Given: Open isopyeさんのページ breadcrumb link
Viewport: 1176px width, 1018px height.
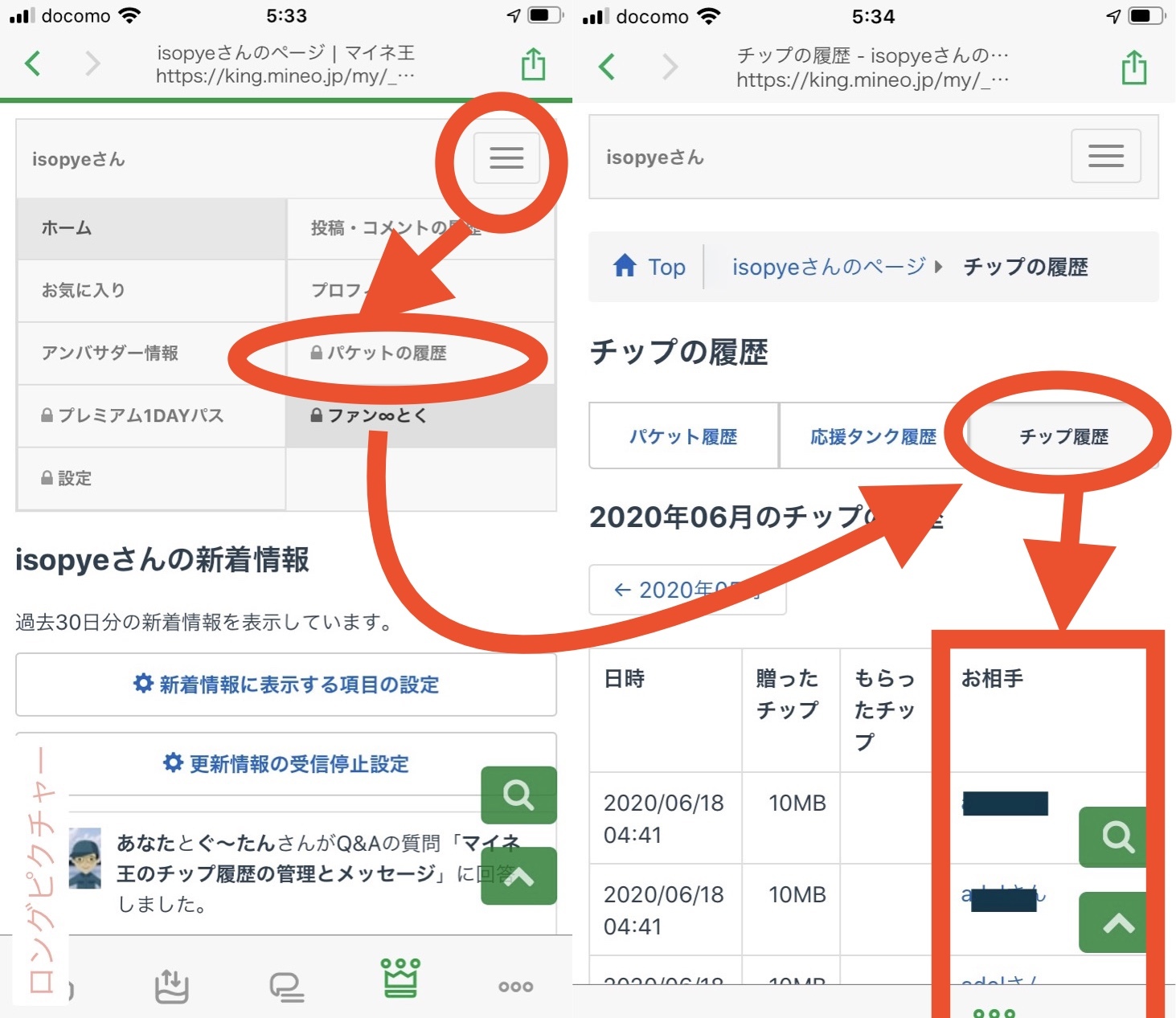Looking at the screenshot, I should point(829,267).
